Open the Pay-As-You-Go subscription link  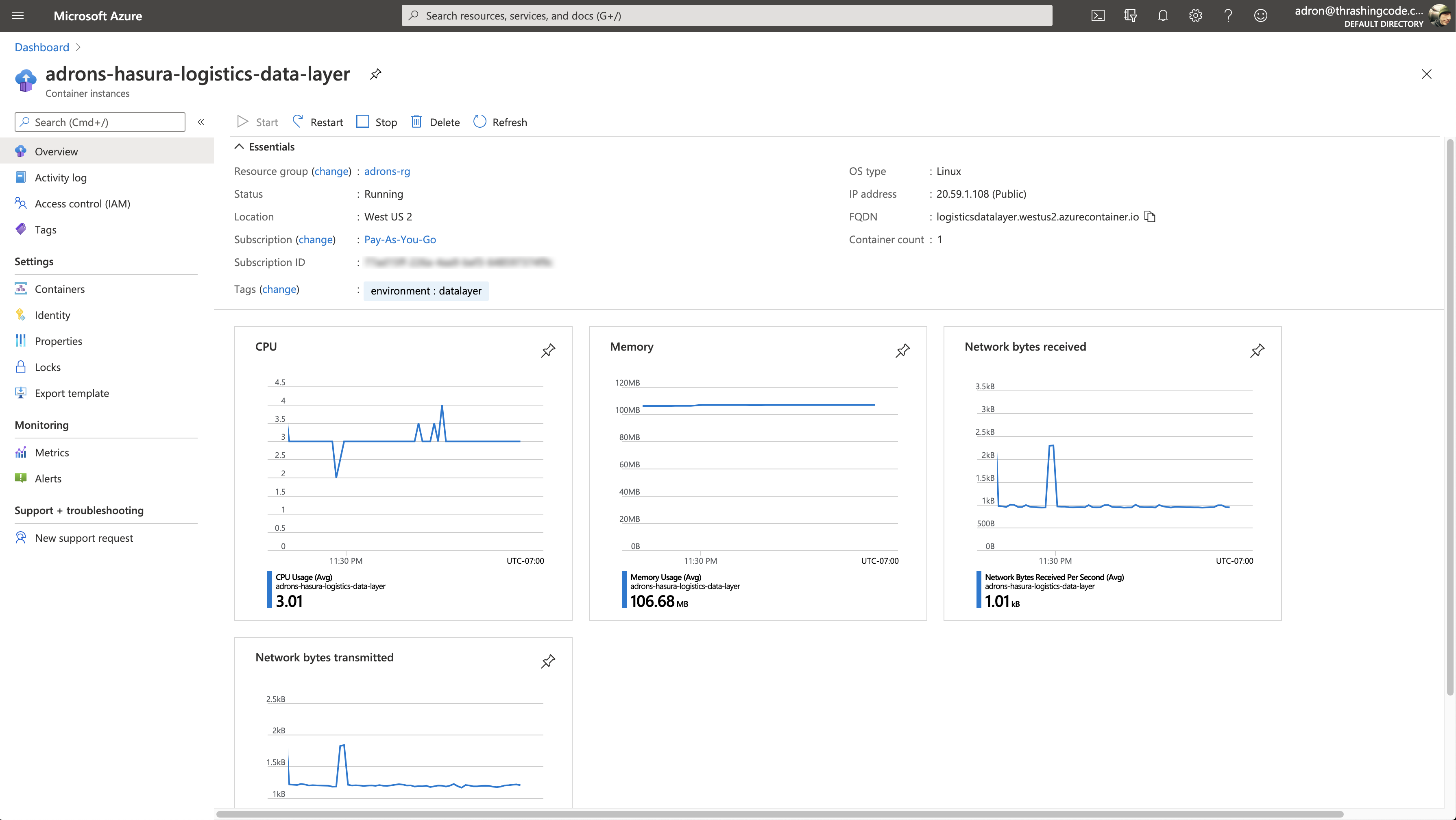[x=400, y=240]
